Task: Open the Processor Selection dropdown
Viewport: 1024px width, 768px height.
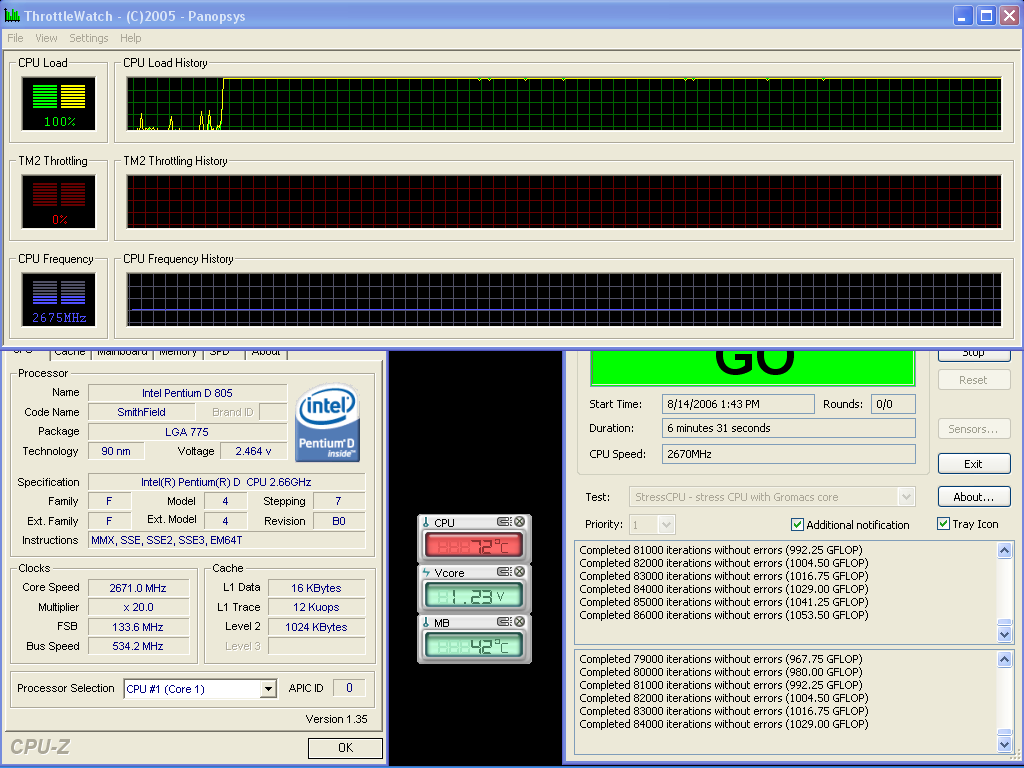Action: 268,688
